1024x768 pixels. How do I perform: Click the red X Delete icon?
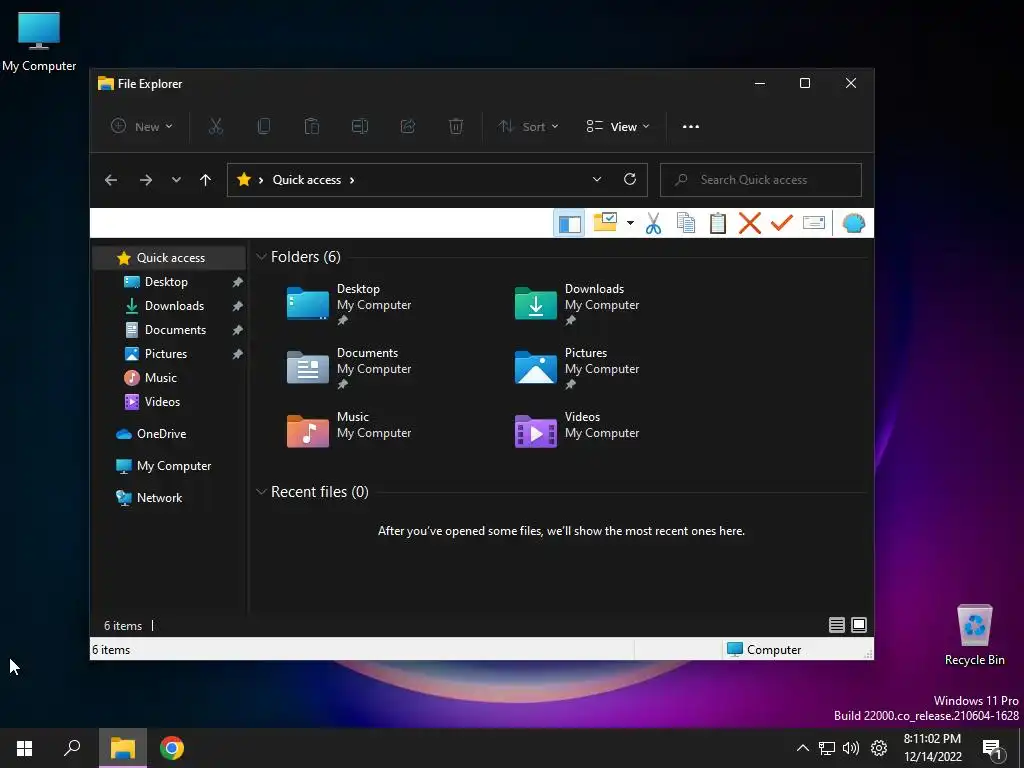pos(750,223)
